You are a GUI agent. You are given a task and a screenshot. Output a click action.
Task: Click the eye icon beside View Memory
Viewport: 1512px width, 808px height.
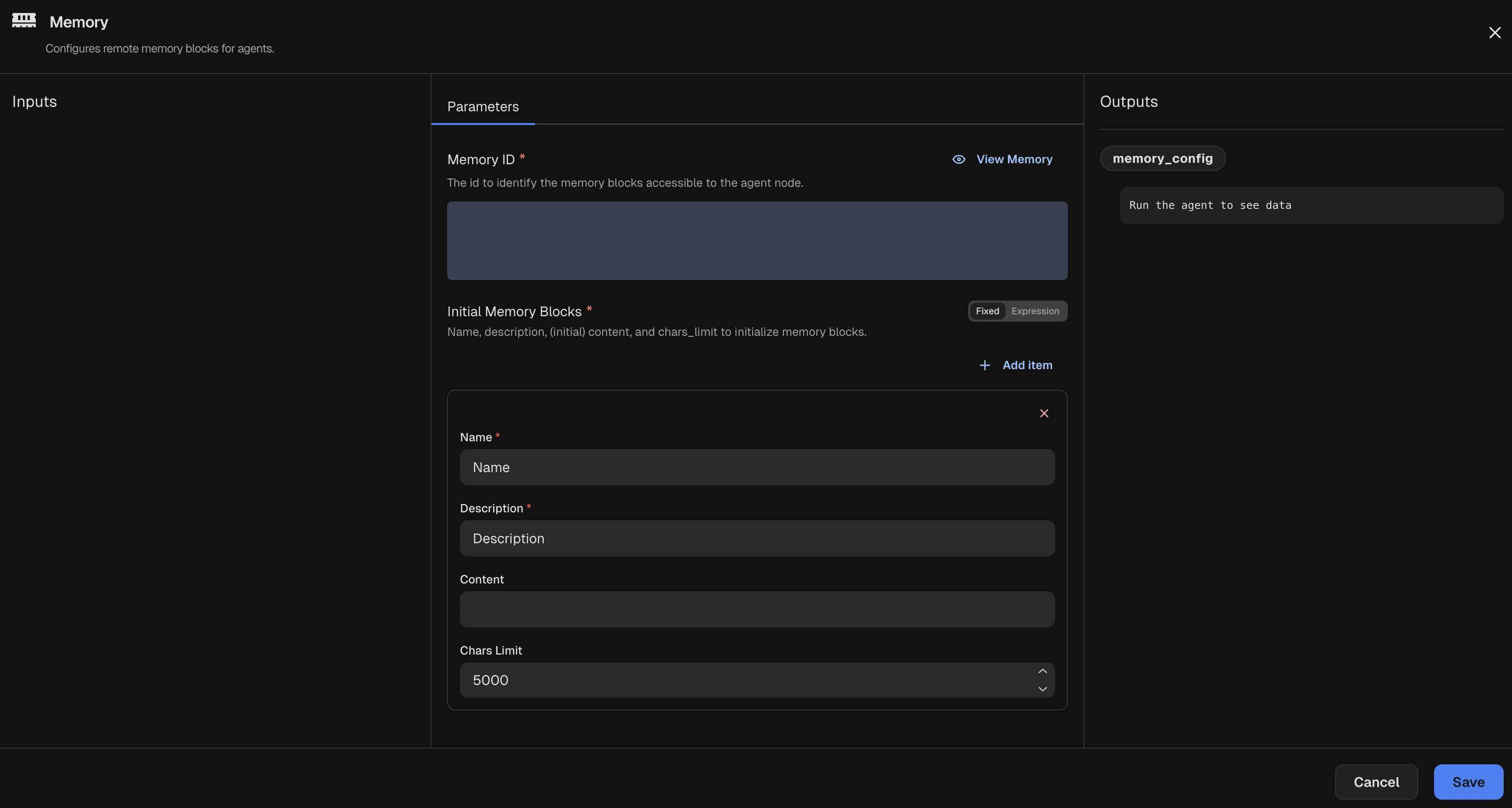(x=958, y=159)
